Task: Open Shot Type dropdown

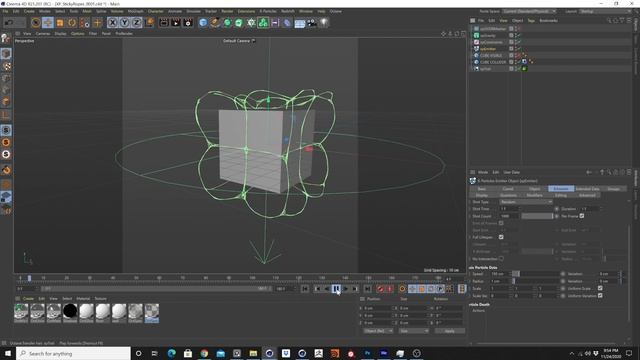Action: [x=526, y=202]
